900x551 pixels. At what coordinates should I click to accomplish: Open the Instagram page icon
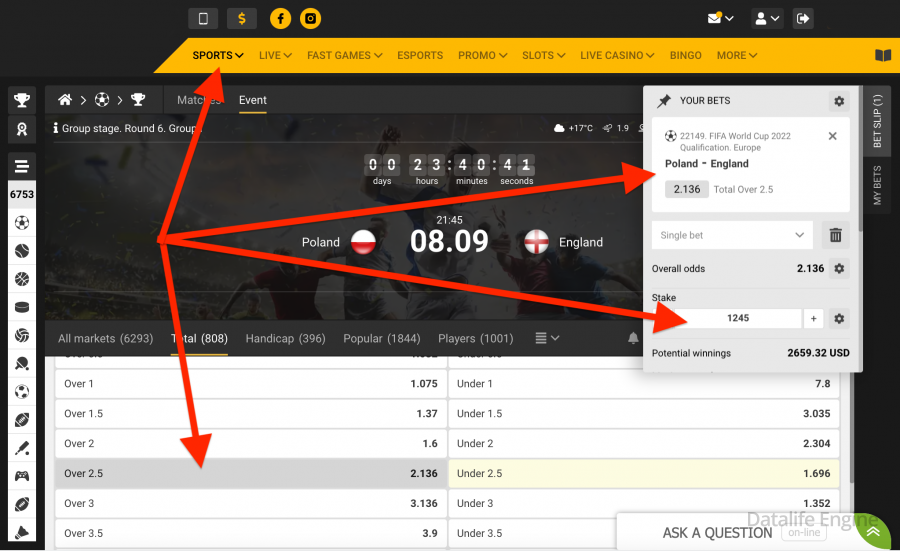click(x=311, y=18)
